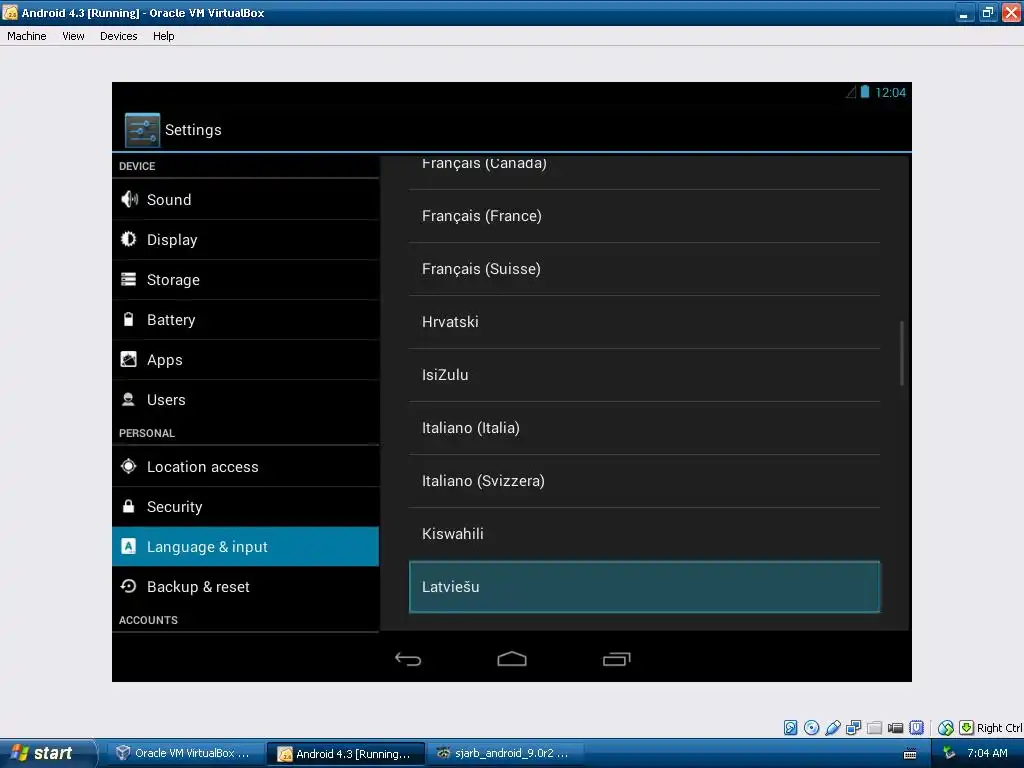Open the View menu
Image resolution: width=1024 pixels, height=768 pixels.
[x=73, y=36]
